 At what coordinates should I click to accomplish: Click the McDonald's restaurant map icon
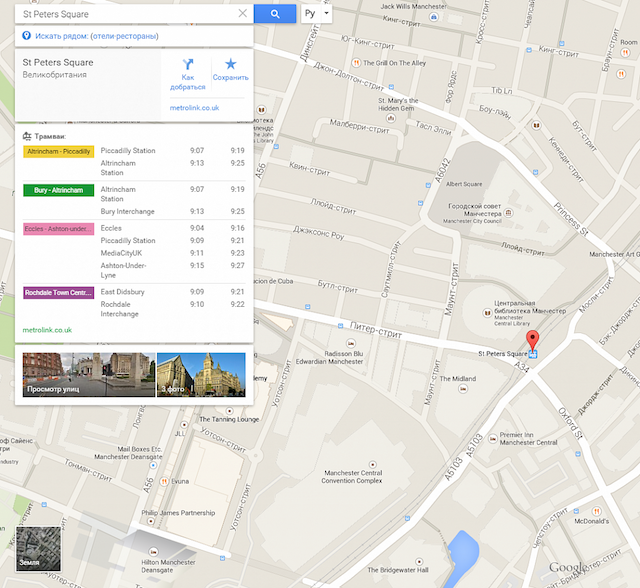click(587, 510)
